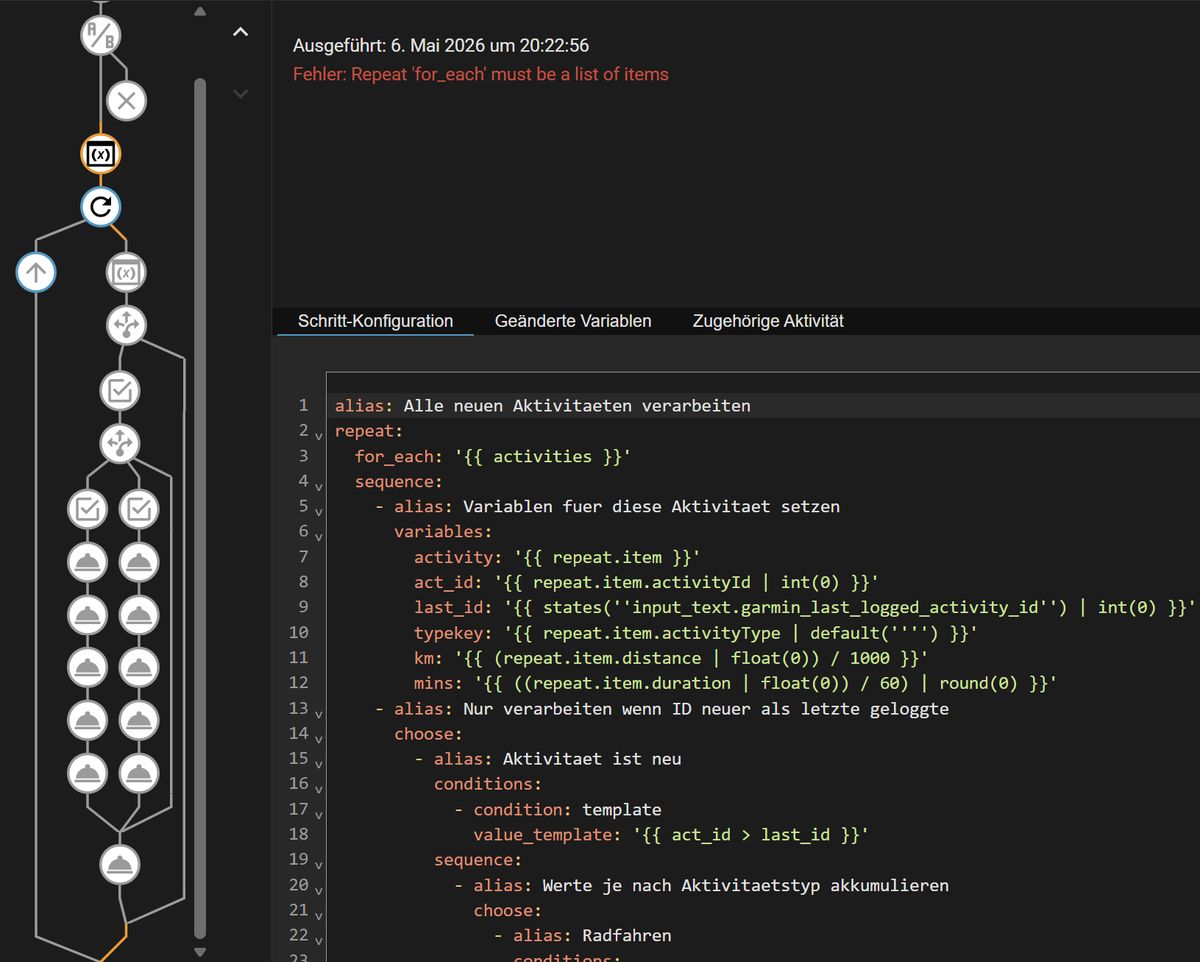This screenshot has height=962, width=1200.
Task: Select first service-call bell node in right column
Action: (139, 562)
